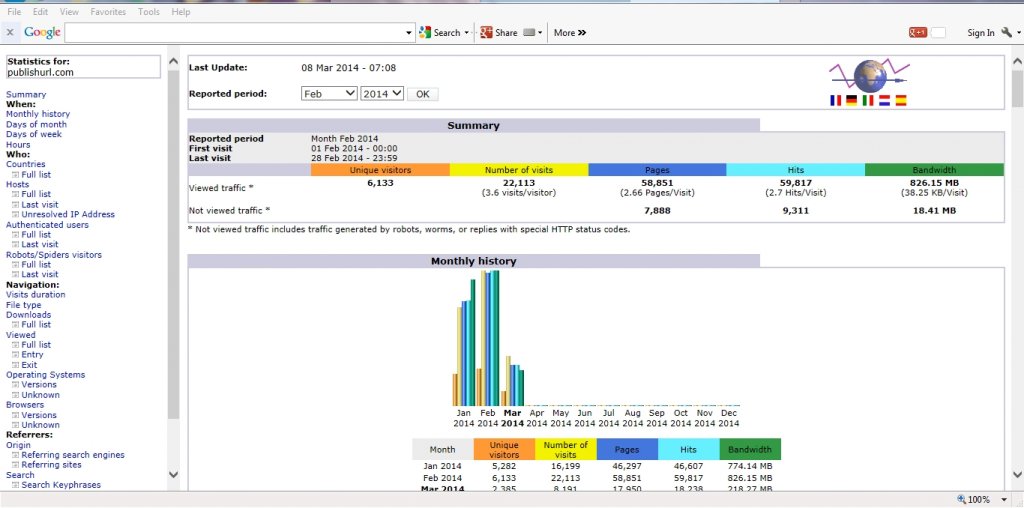
Task: Open the Google search box history dropdown
Action: [x=409, y=33]
